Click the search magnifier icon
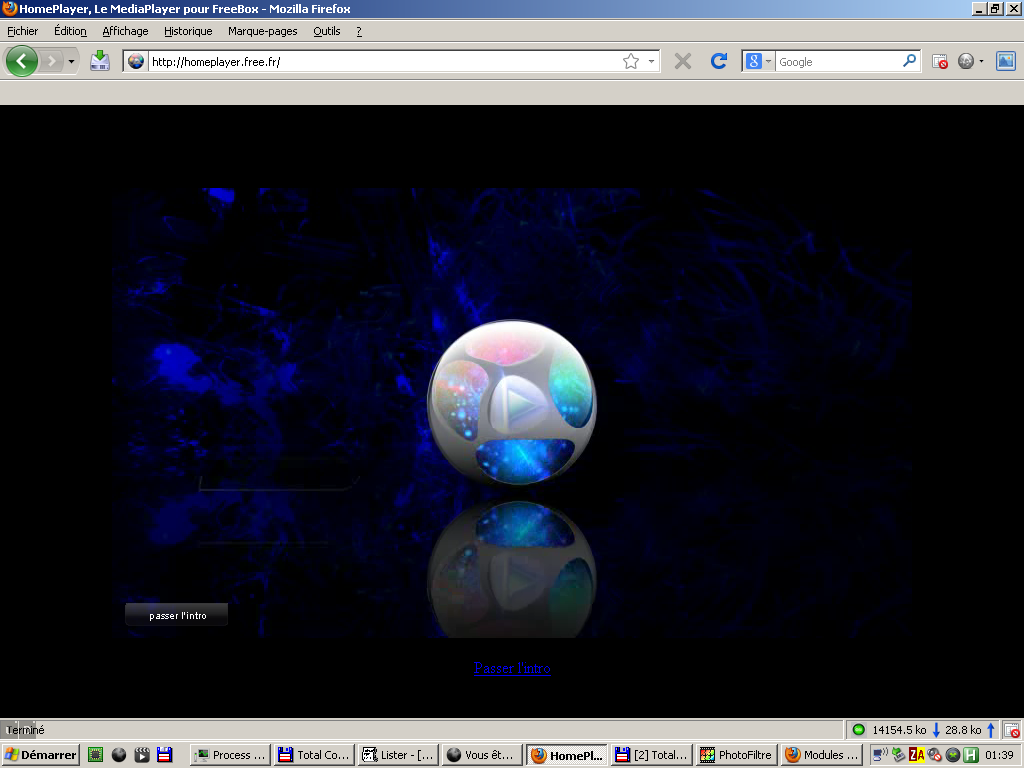 coord(909,61)
